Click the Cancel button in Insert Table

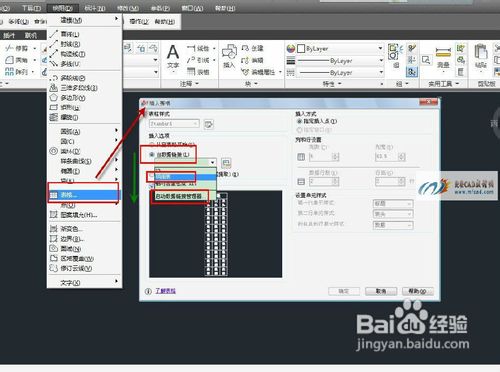381,291
